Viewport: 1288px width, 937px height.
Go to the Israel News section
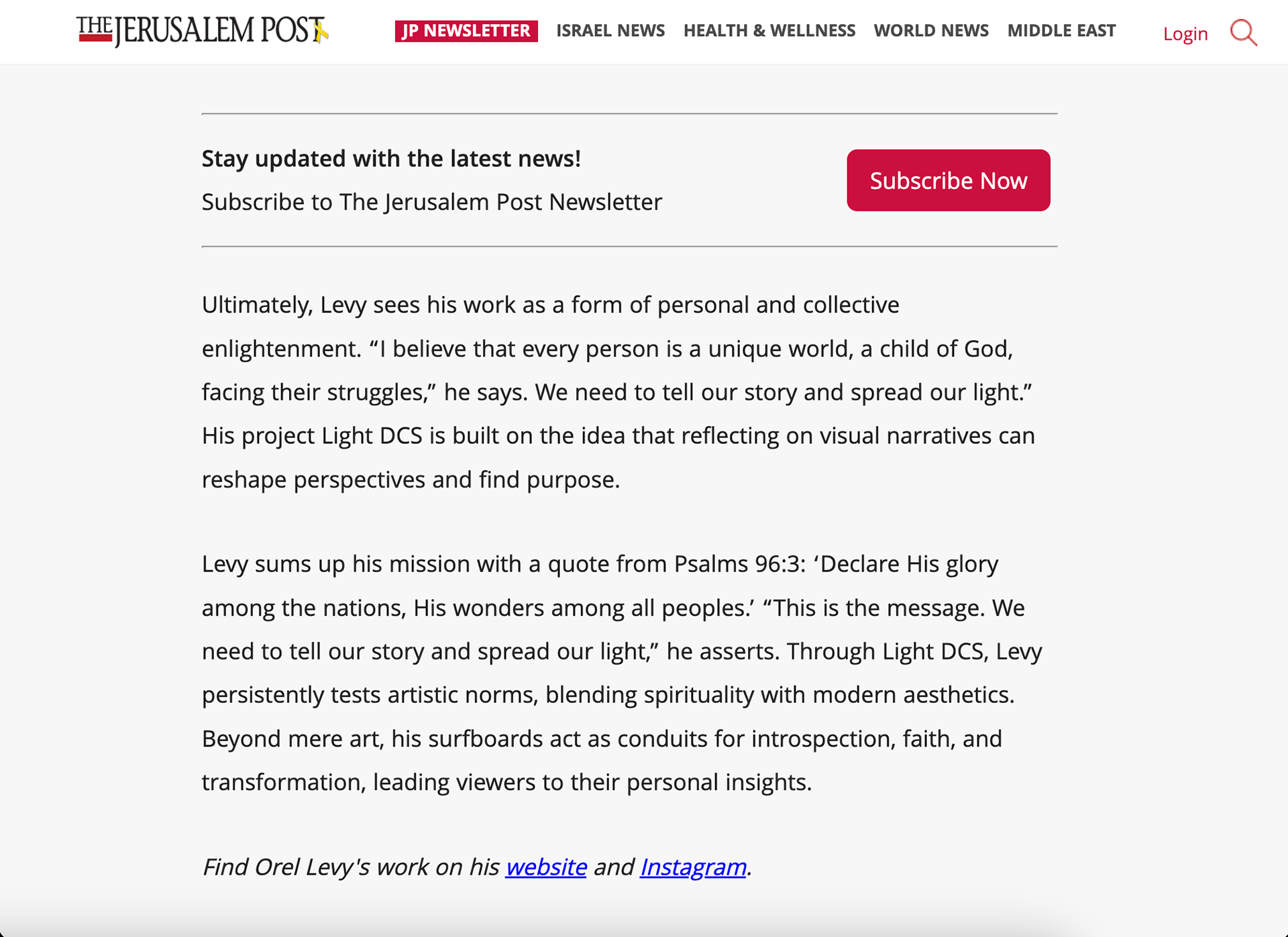tap(610, 31)
